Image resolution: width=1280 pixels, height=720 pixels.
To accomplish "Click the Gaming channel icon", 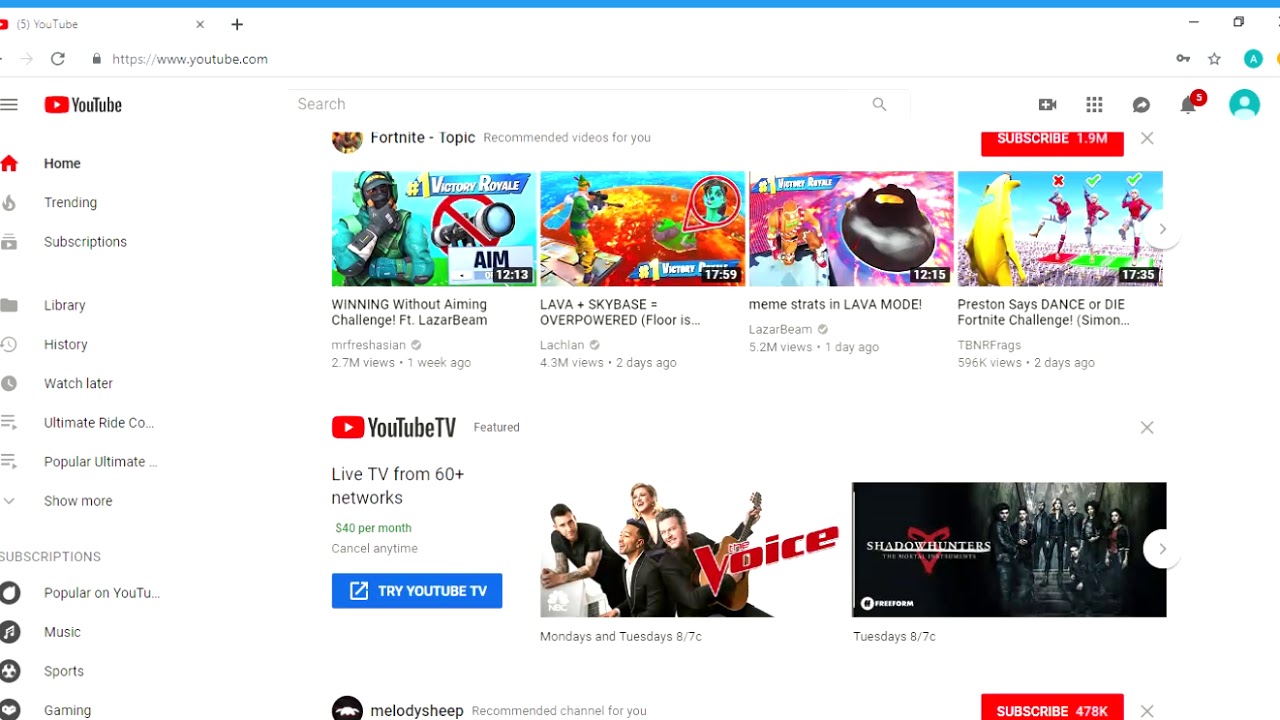I will [10, 710].
